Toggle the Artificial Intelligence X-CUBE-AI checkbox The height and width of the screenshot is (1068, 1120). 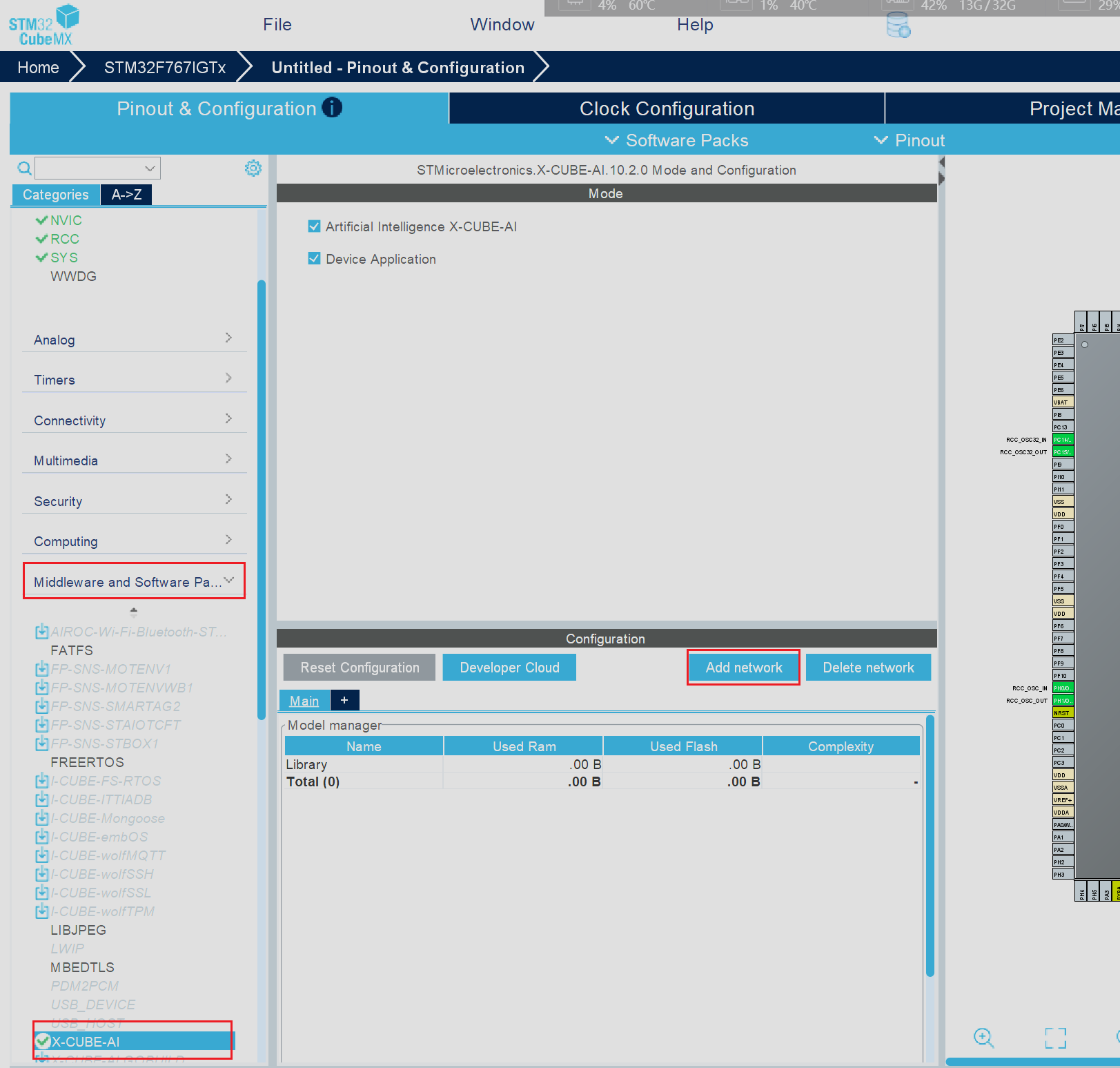(314, 226)
